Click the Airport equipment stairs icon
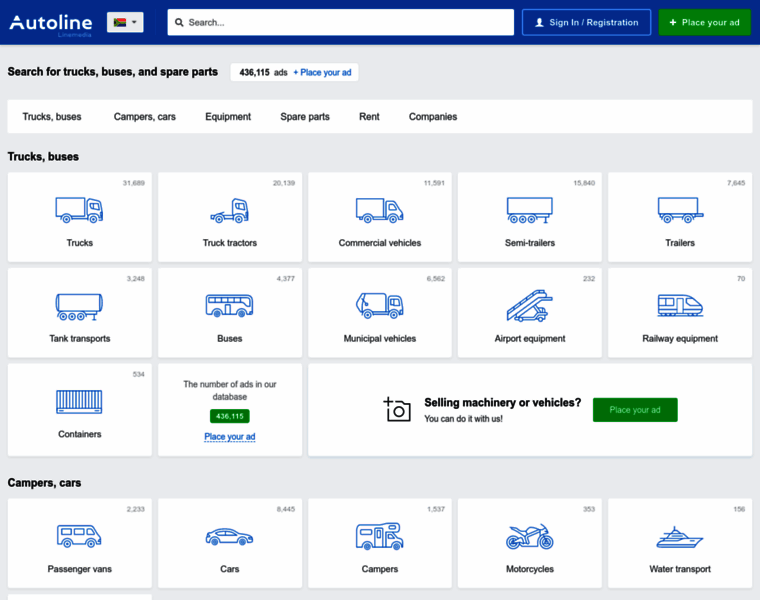760x600 pixels. tap(529, 305)
